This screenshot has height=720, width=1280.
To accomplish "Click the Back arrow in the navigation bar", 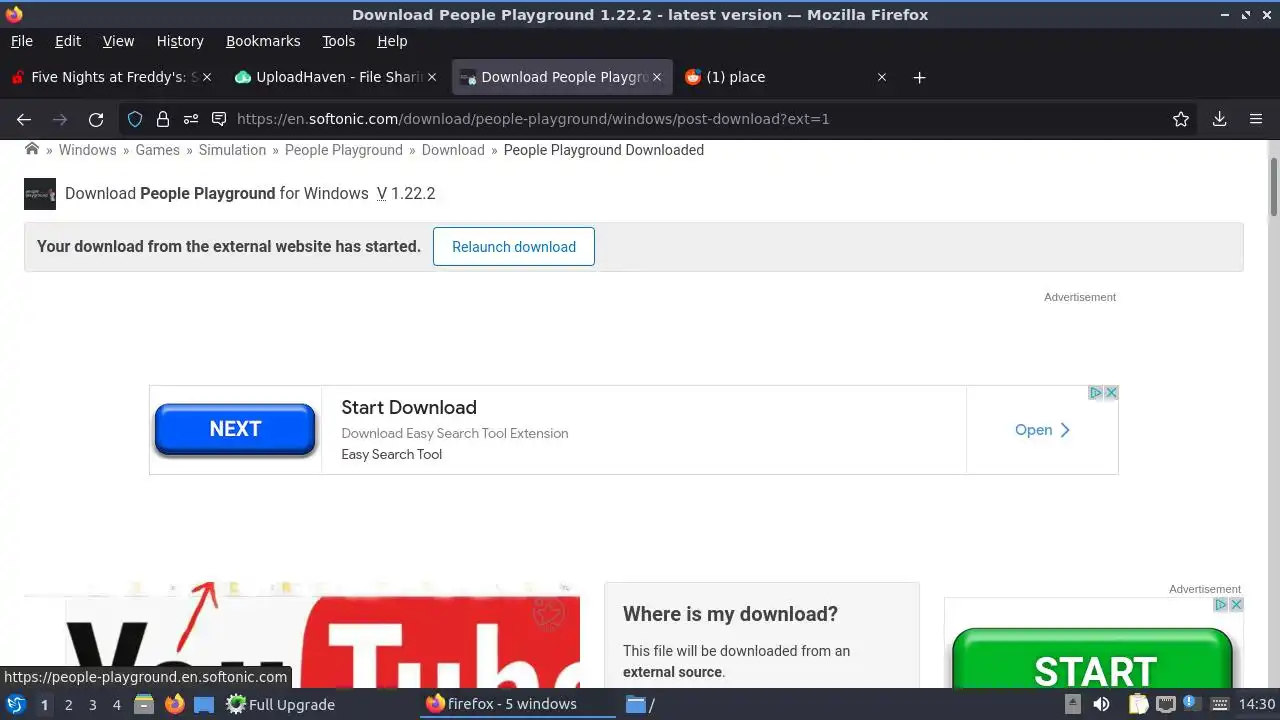I will tap(24, 119).
